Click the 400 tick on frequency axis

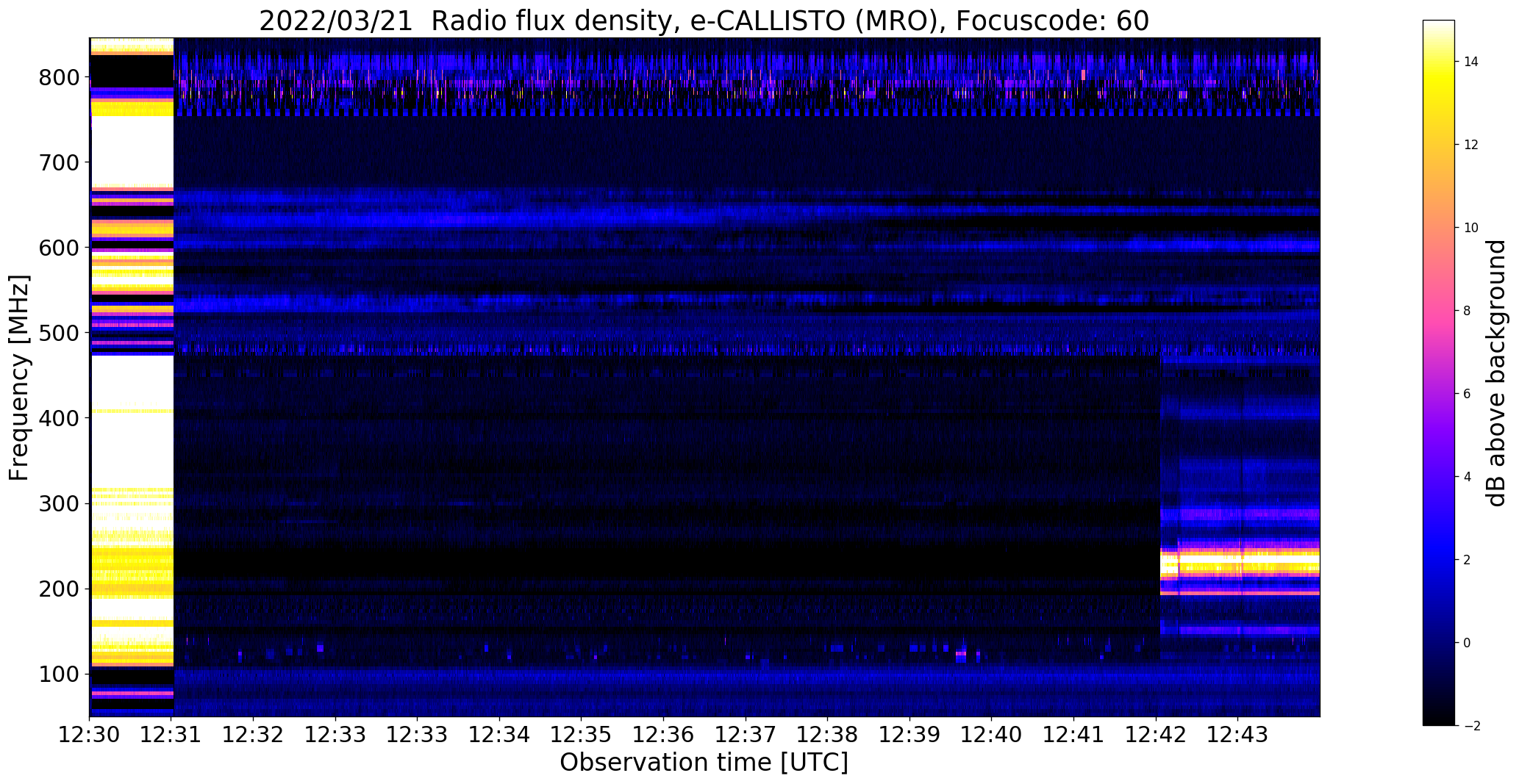tap(58, 418)
